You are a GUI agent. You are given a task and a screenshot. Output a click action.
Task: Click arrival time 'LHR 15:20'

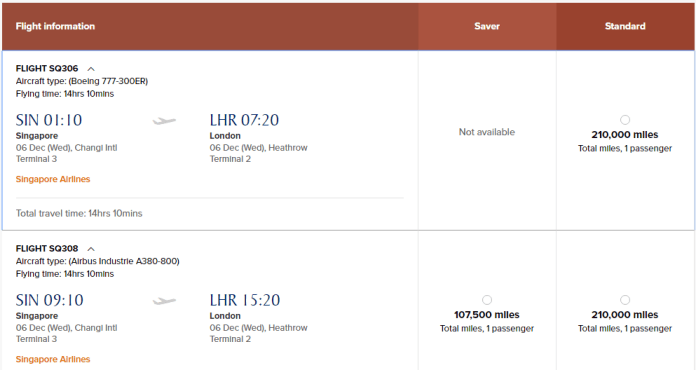coord(245,300)
